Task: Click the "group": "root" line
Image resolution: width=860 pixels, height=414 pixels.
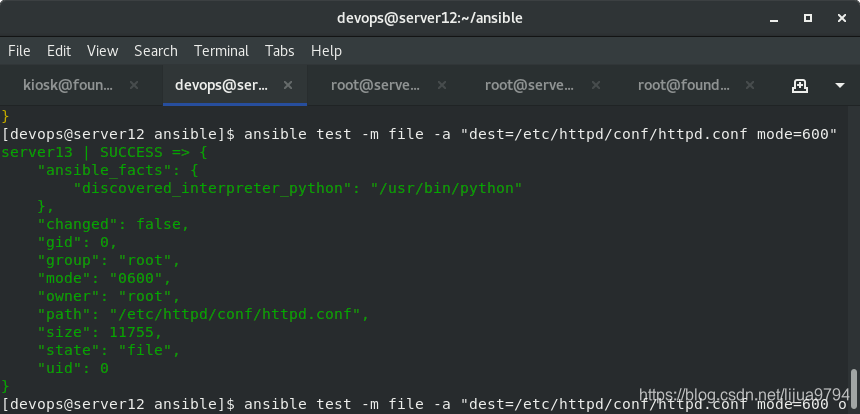Action: point(109,260)
